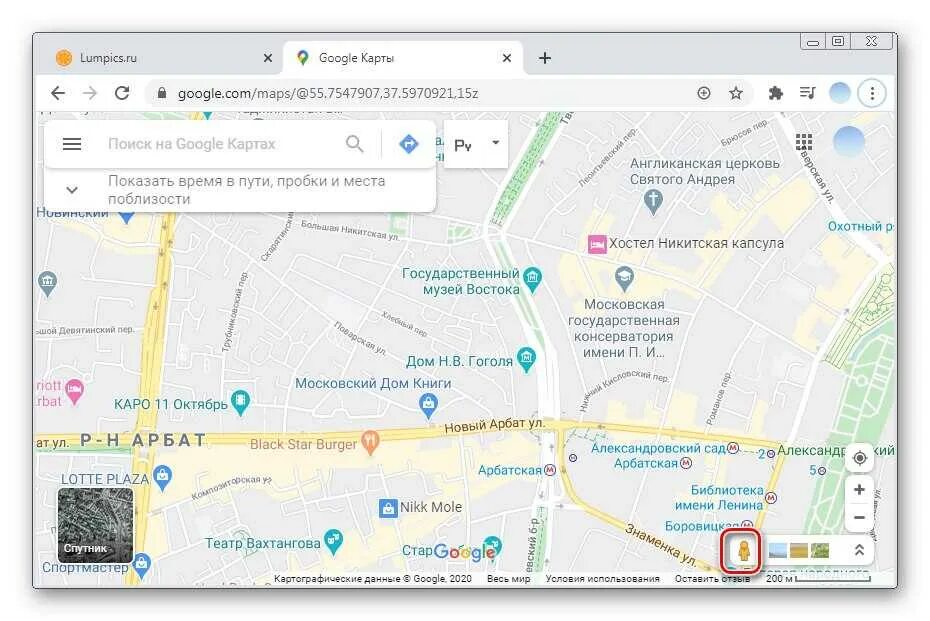This screenshot has height=621, width=930.
Task: Expand the imagery strip with double chevron
Action: click(858, 550)
